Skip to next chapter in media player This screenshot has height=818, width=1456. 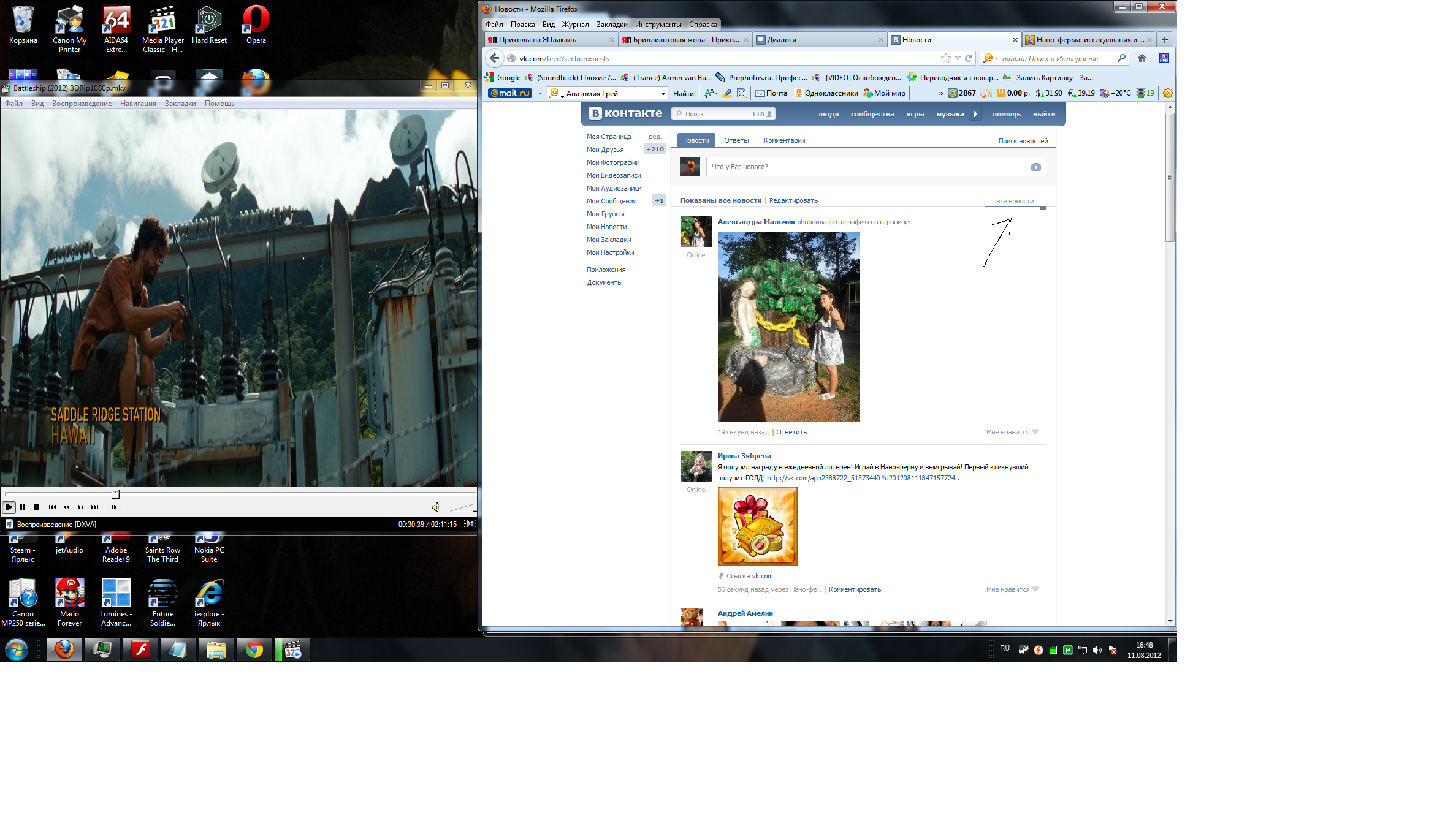(x=95, y=507)
